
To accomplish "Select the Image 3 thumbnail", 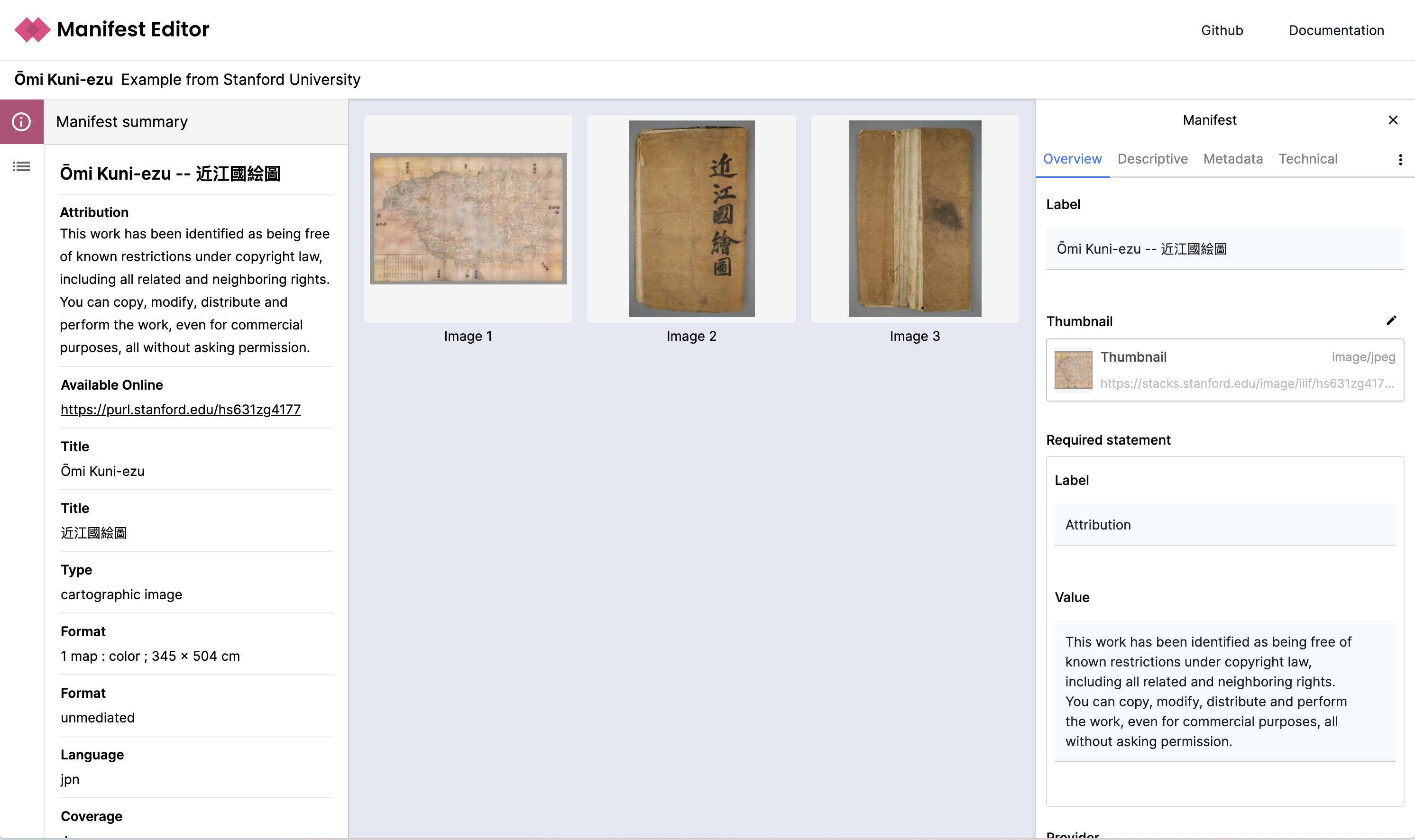I will click(914, 219).
